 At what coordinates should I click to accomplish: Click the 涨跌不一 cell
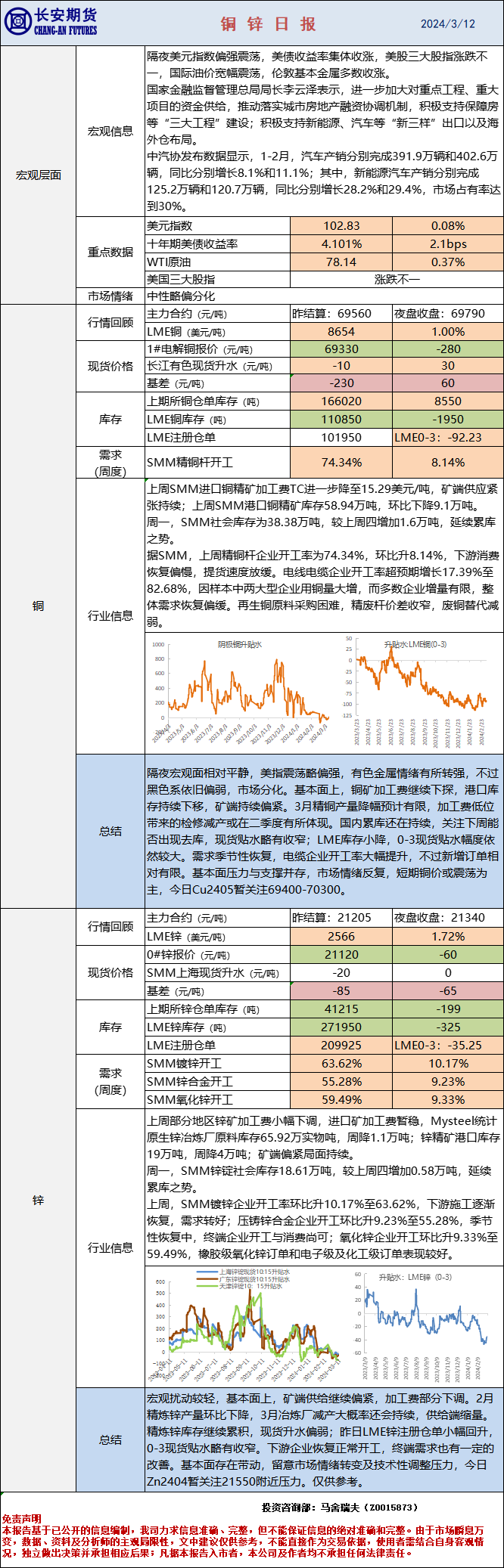(x=397, y=279)
